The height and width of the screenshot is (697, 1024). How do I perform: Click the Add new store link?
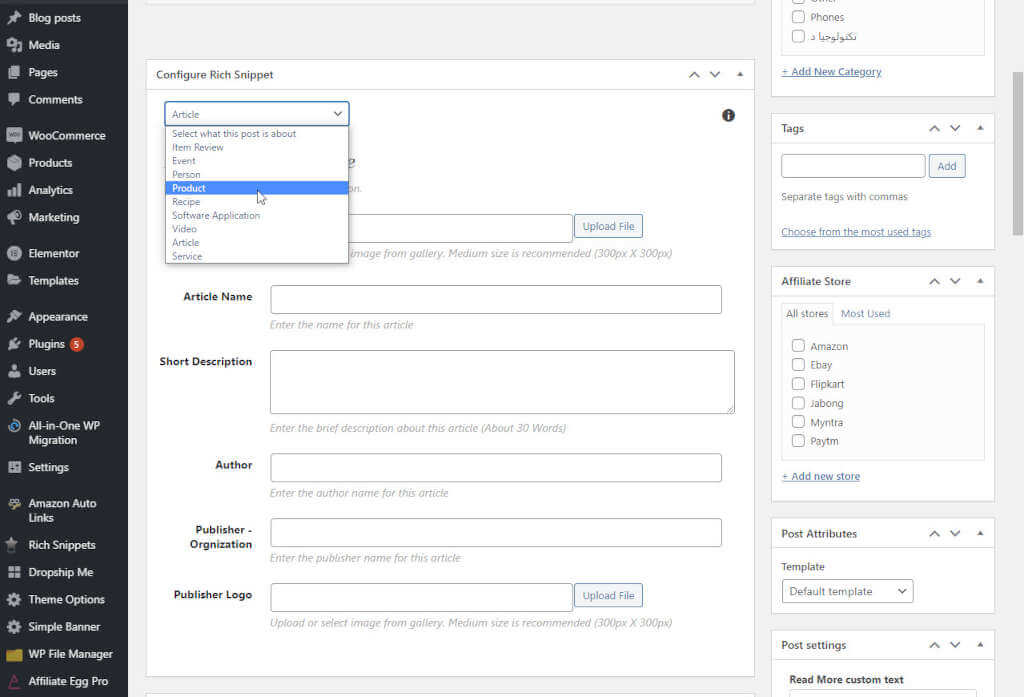click(x=821, y=476)
